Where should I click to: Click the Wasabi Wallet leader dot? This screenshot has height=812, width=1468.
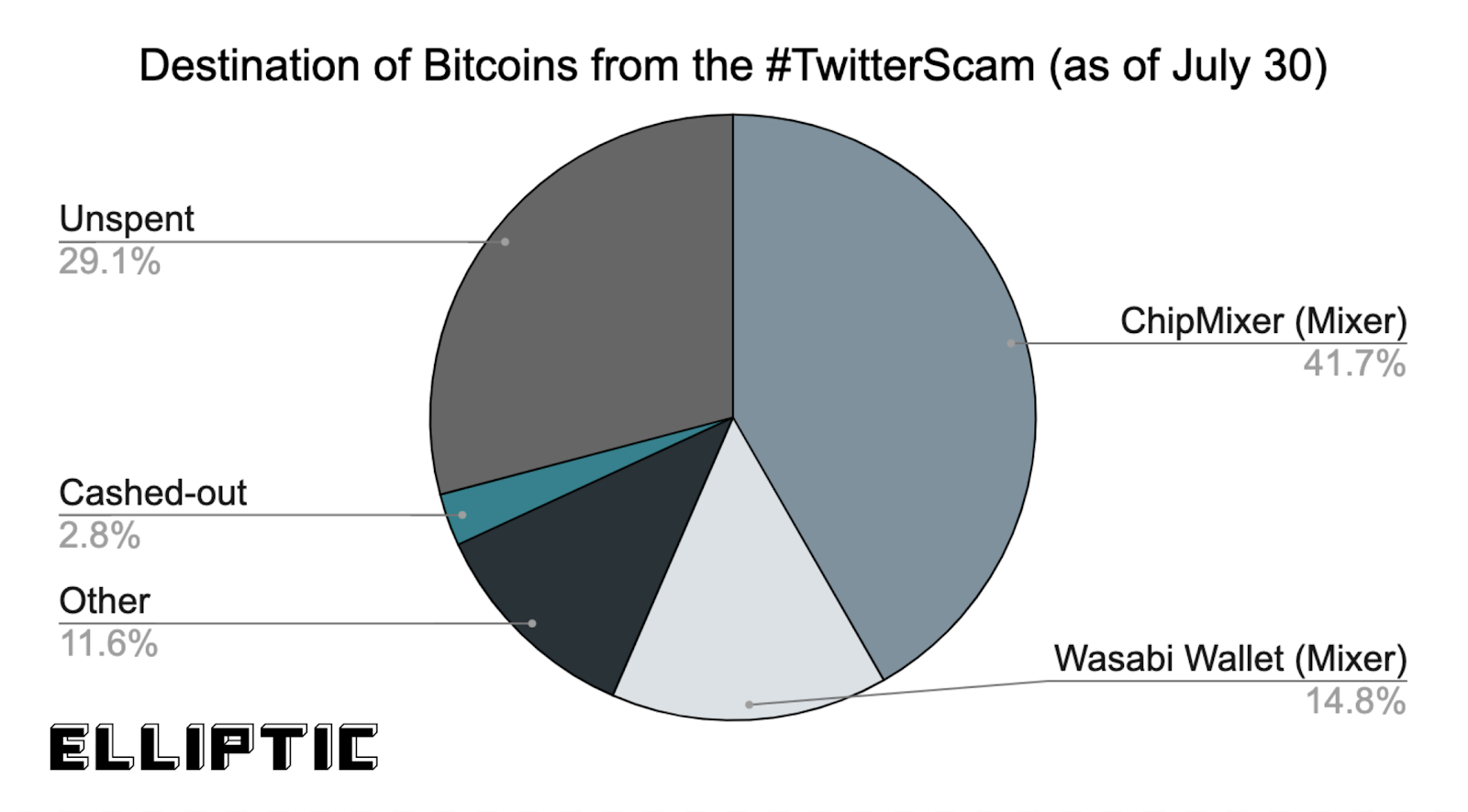point(750,705)
